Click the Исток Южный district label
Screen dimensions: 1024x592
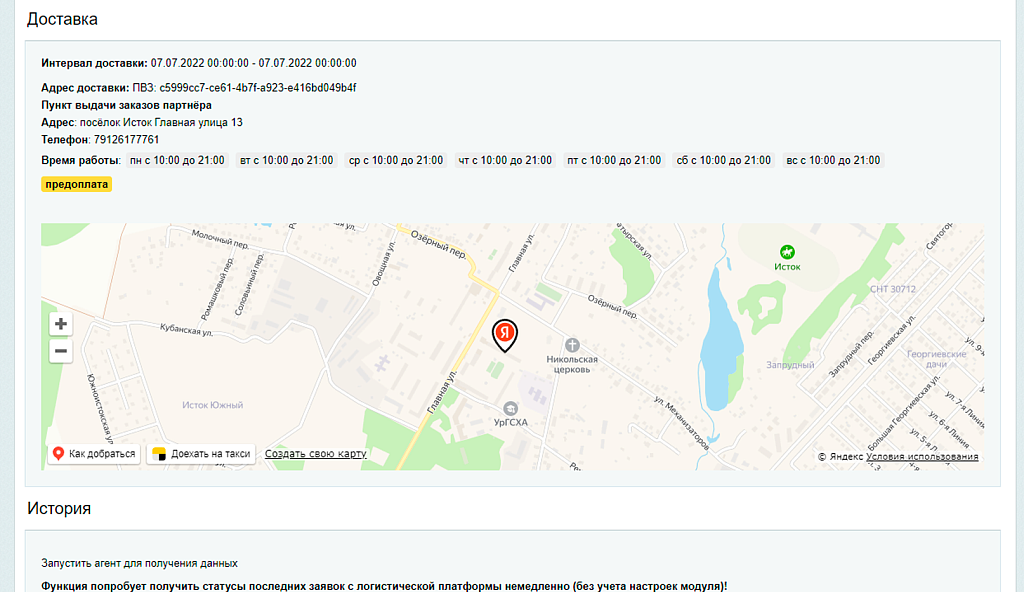[x=212, y=405]
